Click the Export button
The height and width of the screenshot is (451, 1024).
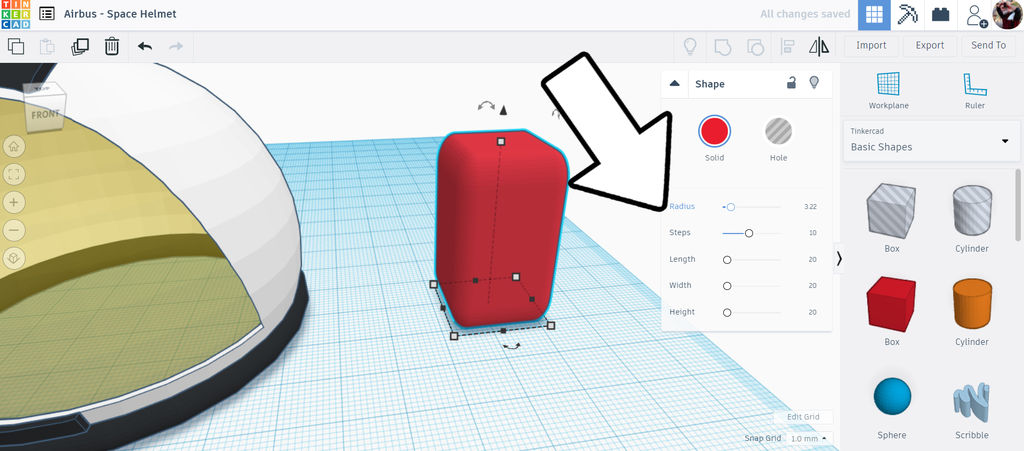(x=930, y=46)
